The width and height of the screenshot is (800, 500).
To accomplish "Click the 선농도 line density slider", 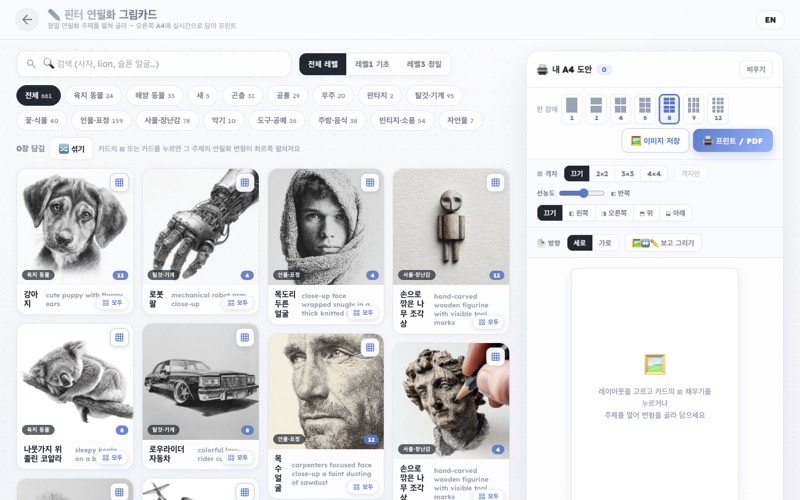I will click(582, 193).
